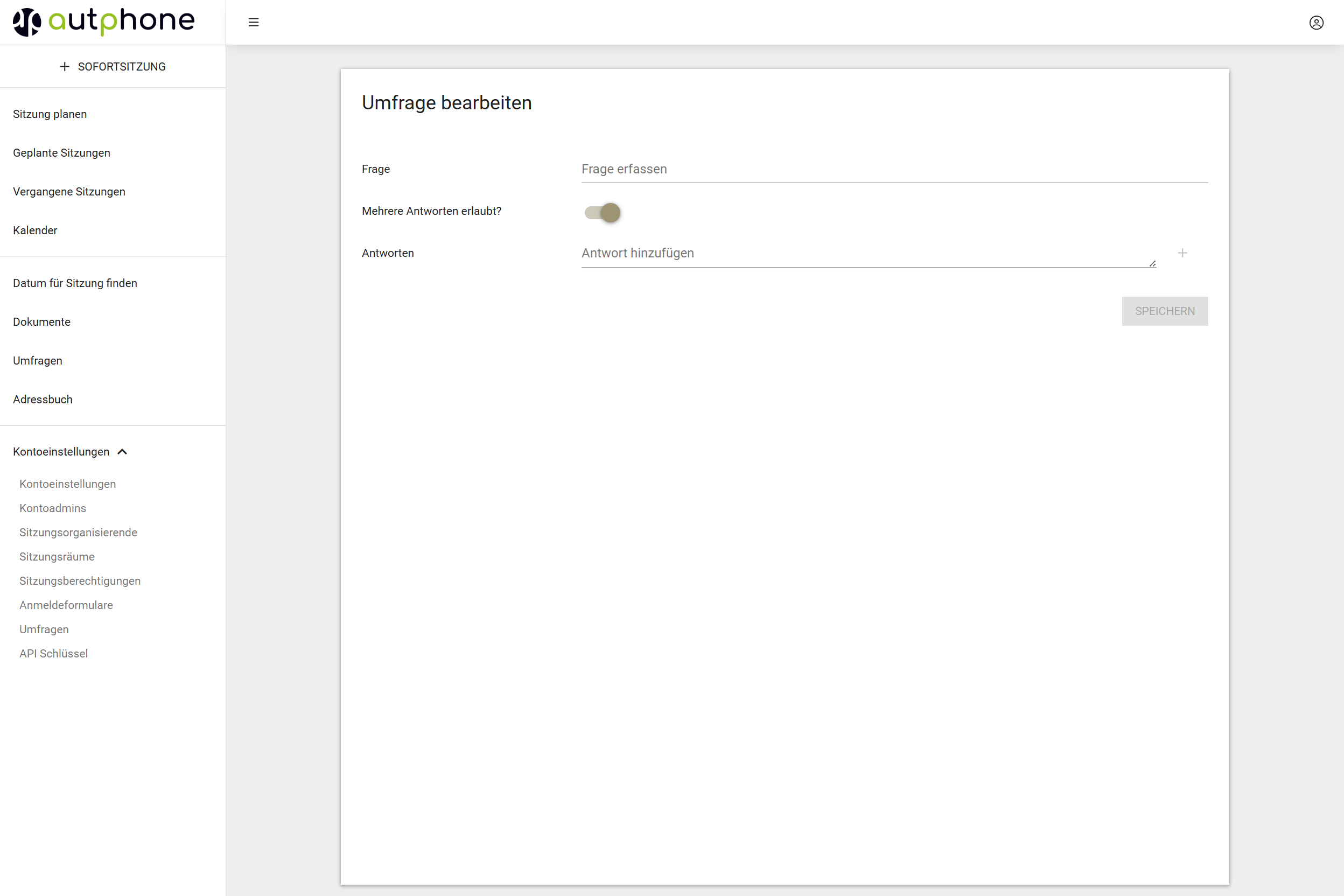Click the Frage erfassen input field
This screenshot has width=1344, height=896.
click(894, 169)
